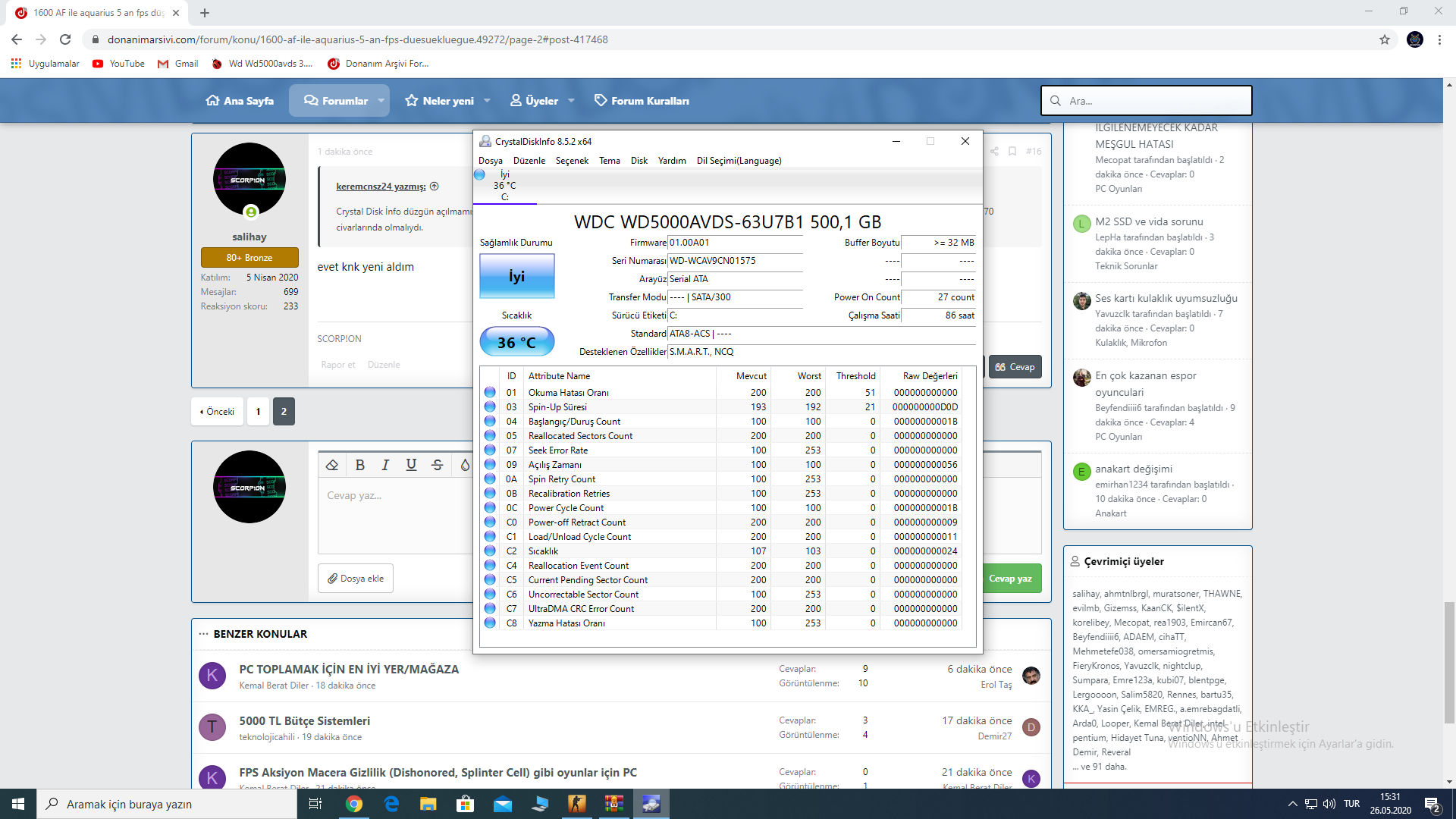The image size is (1456, 819).
Task: Open thread PC TOPLAMAK İÇİN EN İYİ YER/MAĞAZA
Action: [x=349, y=670]
